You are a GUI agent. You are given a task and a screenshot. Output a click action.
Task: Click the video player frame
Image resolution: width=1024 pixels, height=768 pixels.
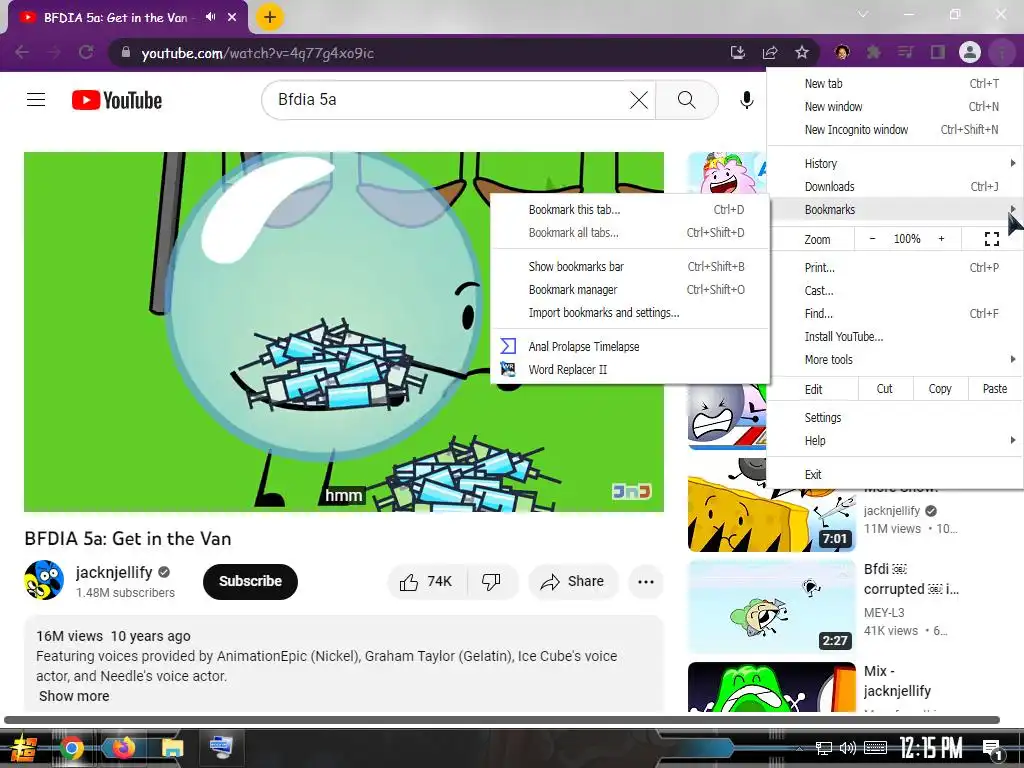[x=344, y=332]
